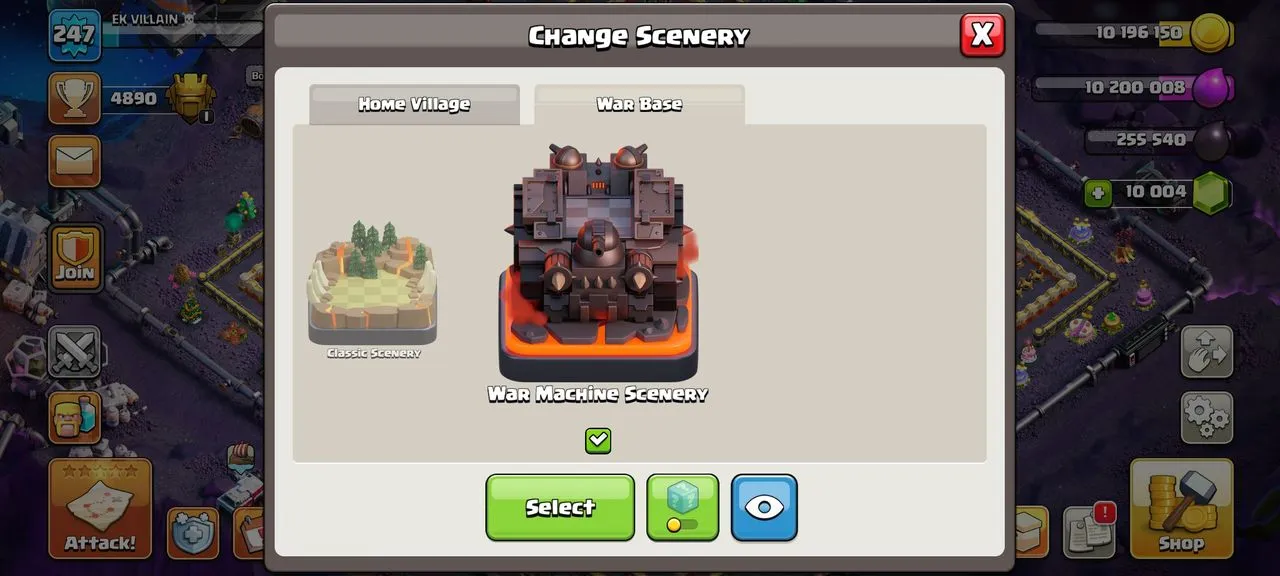
Task: Open the mail envelope inbox
Action: click(x=75, y=161)
